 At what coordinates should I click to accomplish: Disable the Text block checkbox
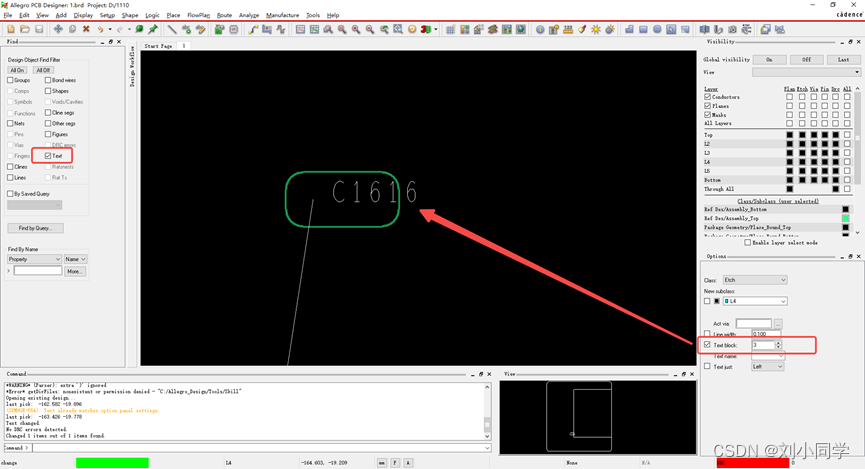click(x=707, y=345)
